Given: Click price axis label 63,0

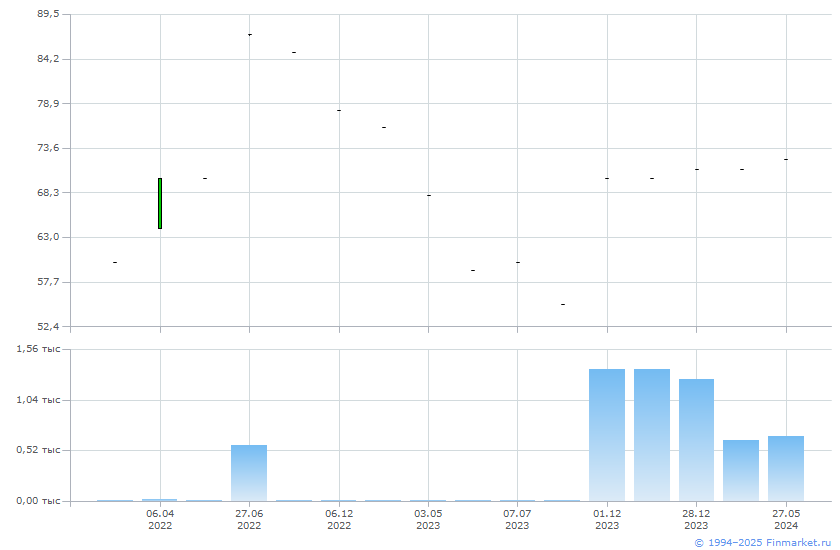Looking at the screenshot, I should click(48, 237).
